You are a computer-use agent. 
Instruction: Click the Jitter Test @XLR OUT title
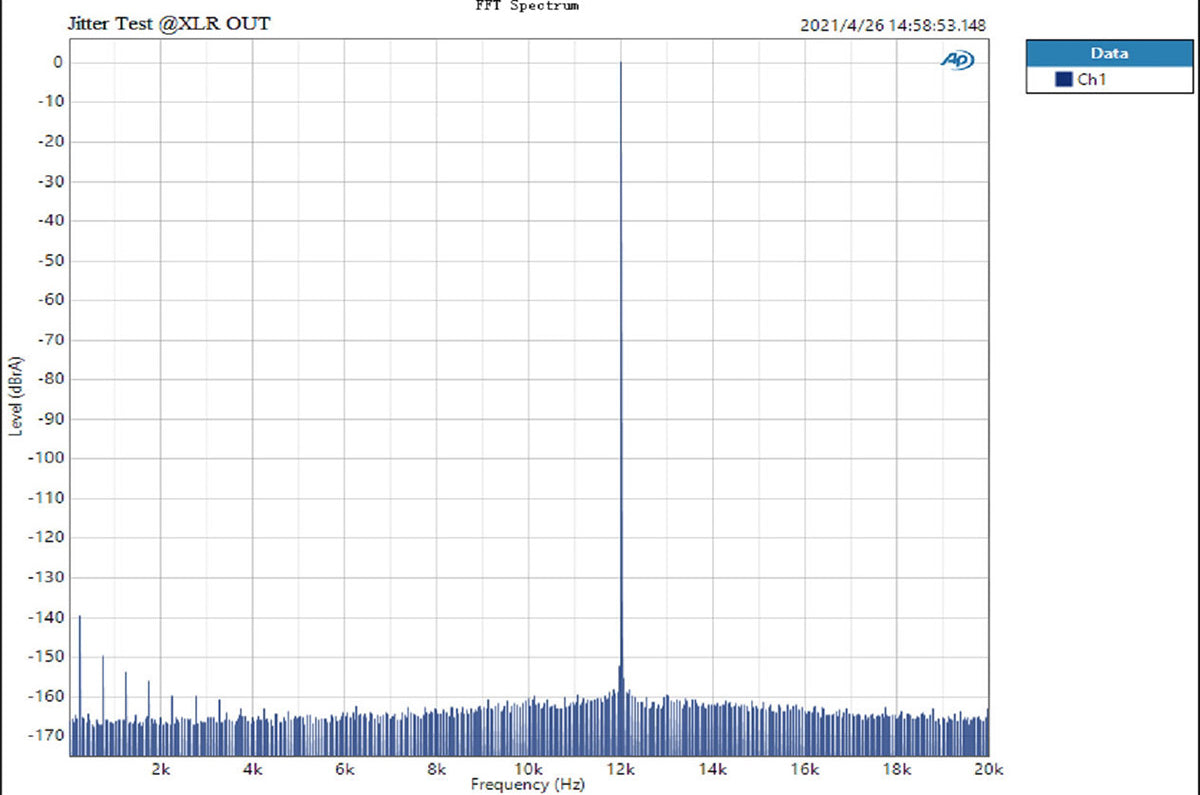tap(168, 23)
